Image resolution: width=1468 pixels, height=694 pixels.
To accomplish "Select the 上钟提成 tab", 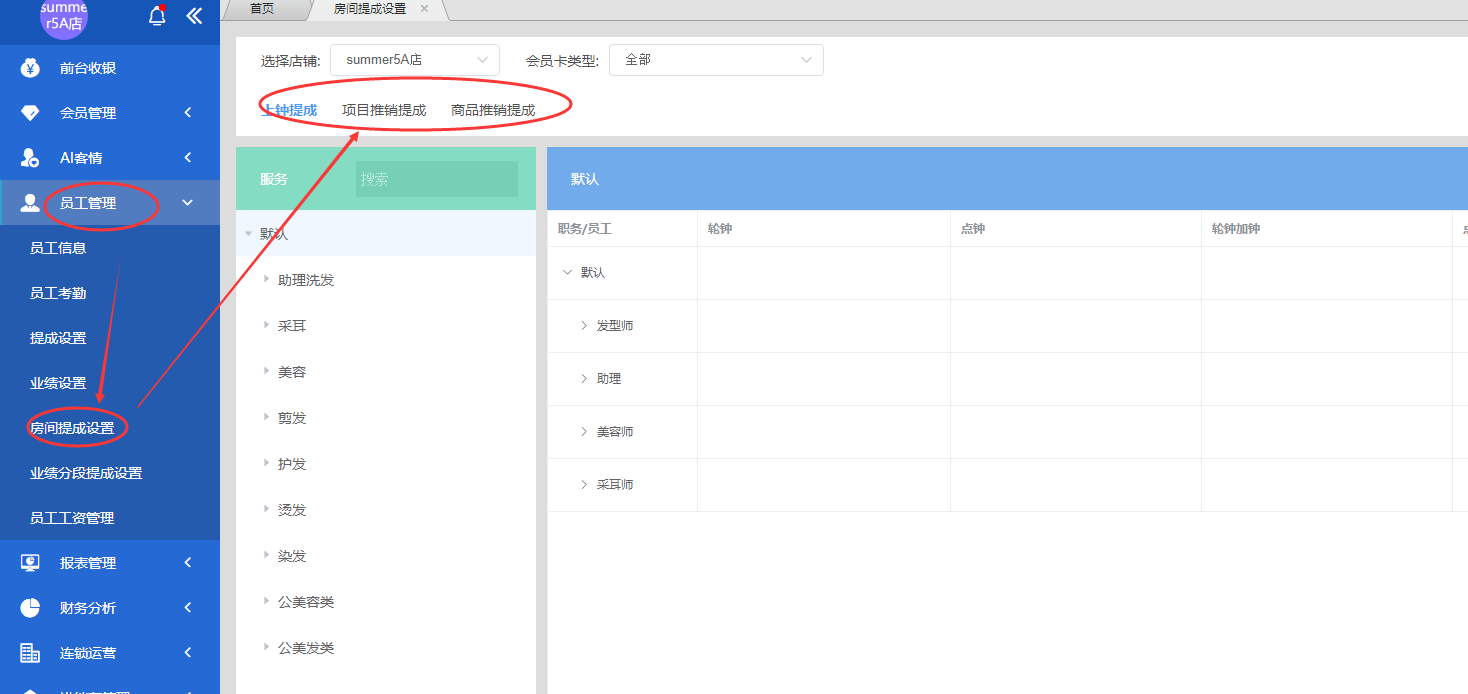I will (x=289, y=110).
